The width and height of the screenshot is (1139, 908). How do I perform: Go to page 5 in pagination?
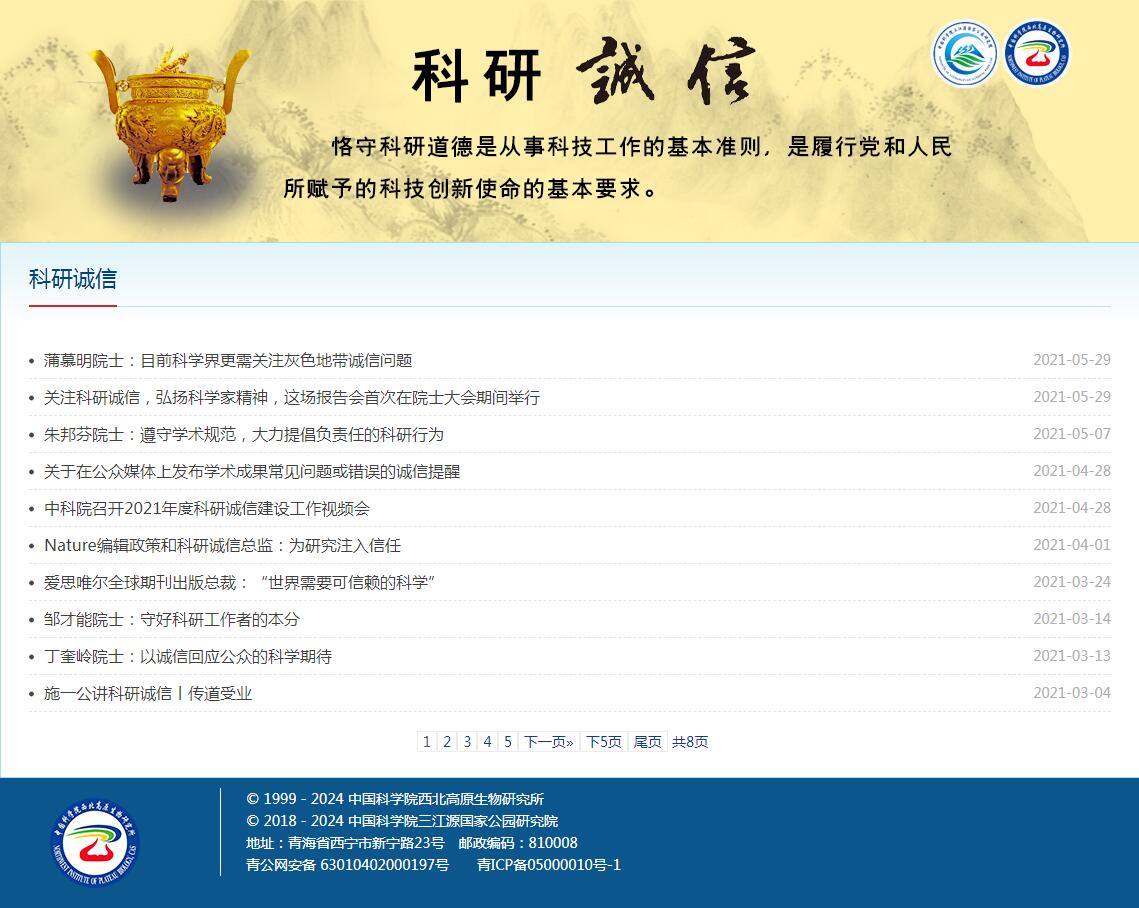point(508,741)
